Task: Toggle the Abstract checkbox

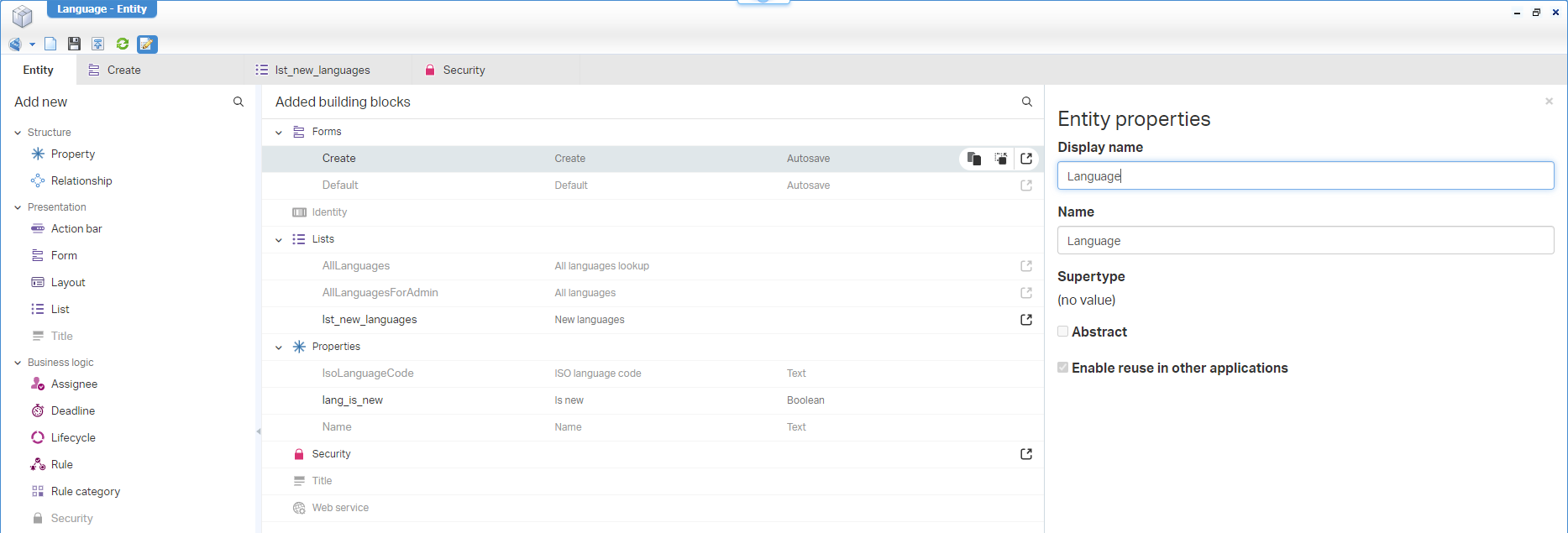Action: [x=1063, y=332]
